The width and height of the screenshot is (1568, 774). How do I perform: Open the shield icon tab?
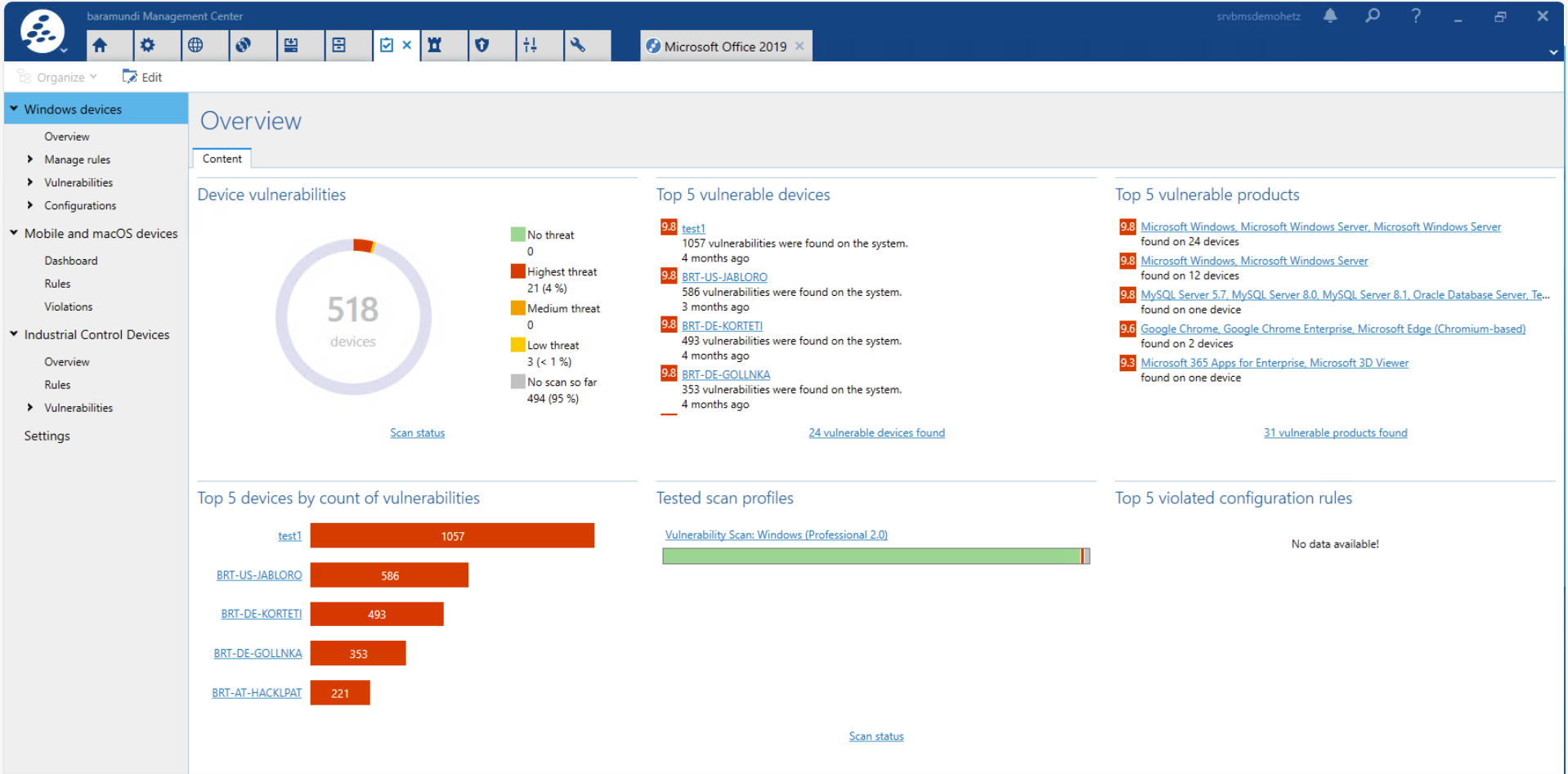click(482, 46)
